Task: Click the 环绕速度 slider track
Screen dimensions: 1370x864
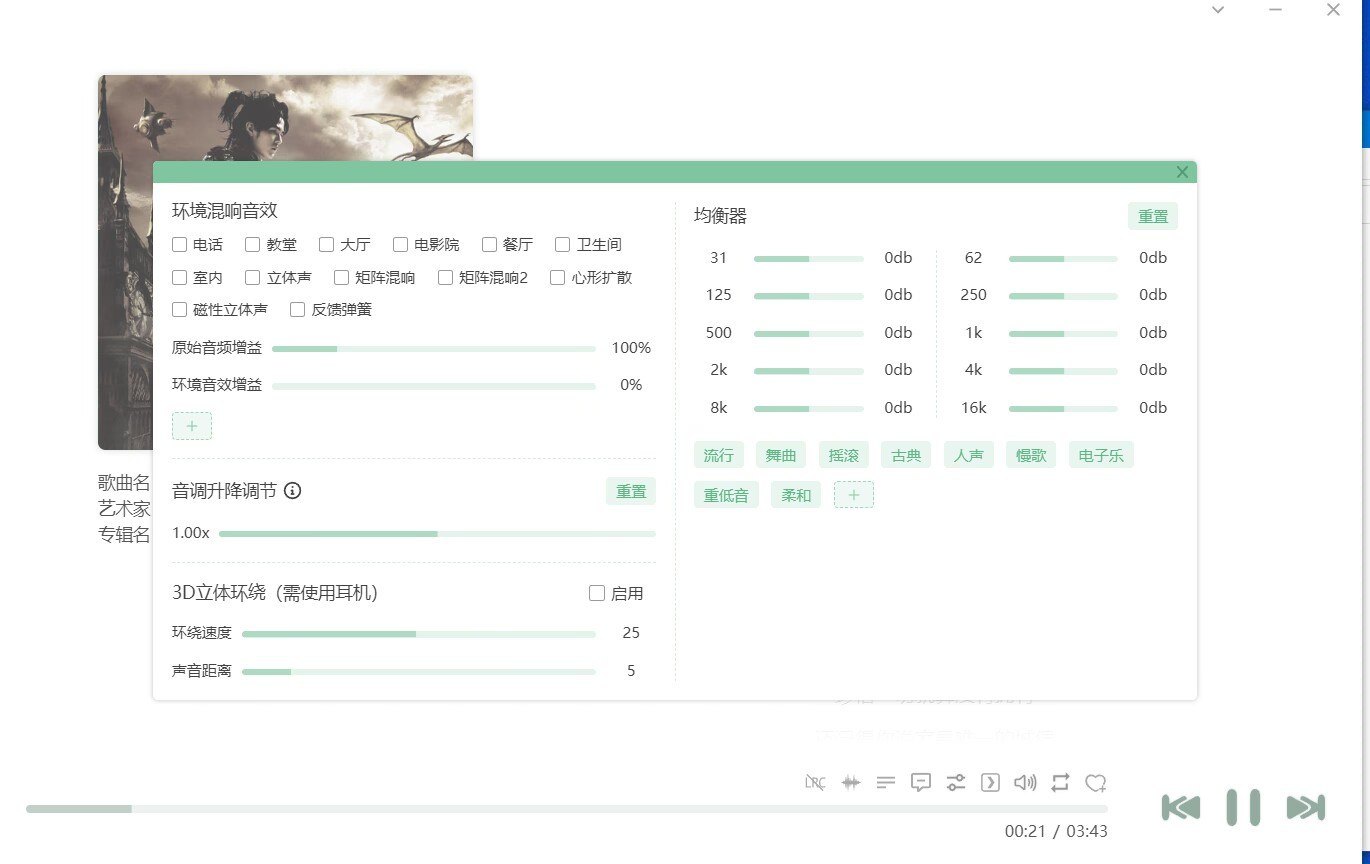Action: (418, 634)
